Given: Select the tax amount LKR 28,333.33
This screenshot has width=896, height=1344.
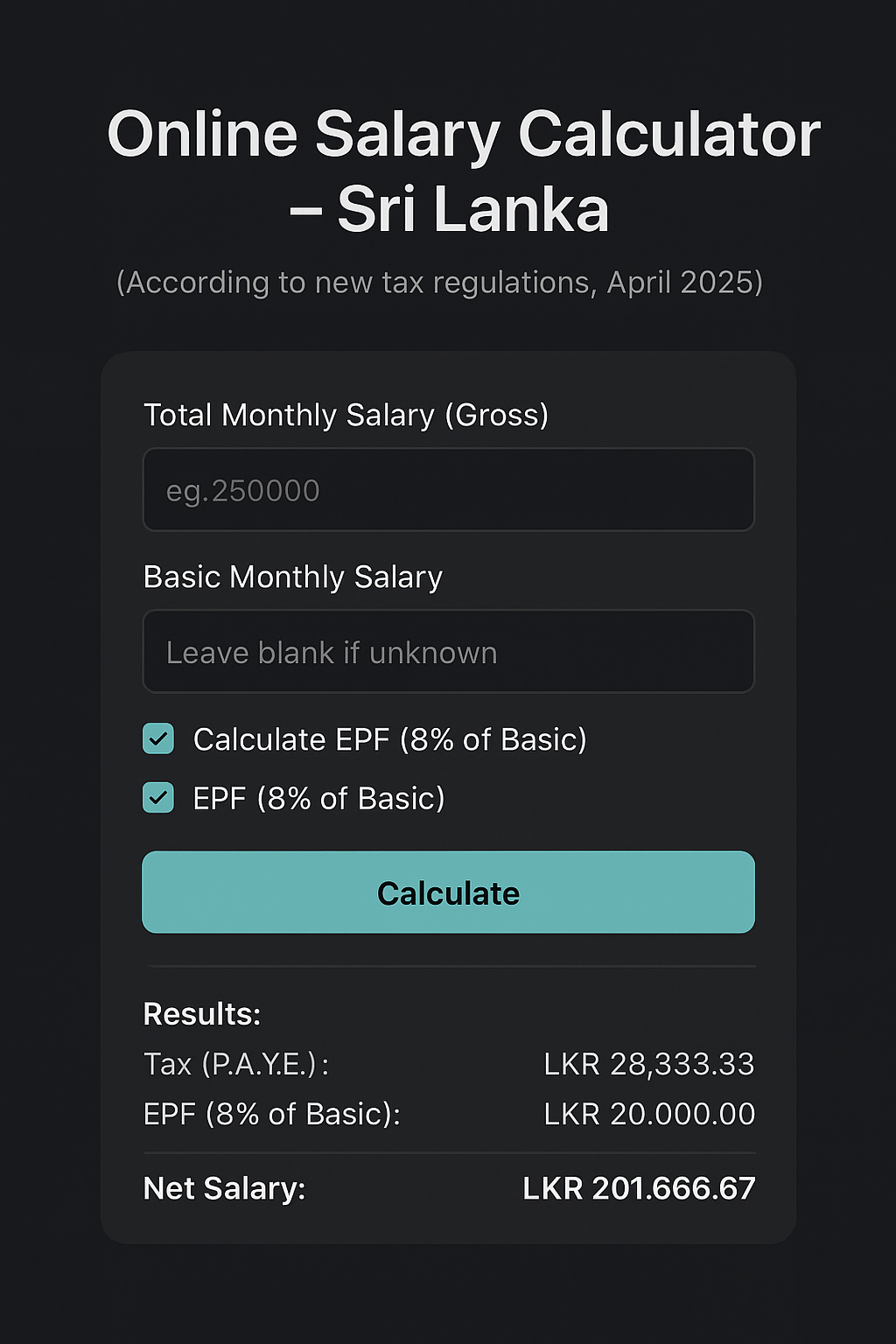Looking at the screenshot, I should click(x=648, y=1064).
